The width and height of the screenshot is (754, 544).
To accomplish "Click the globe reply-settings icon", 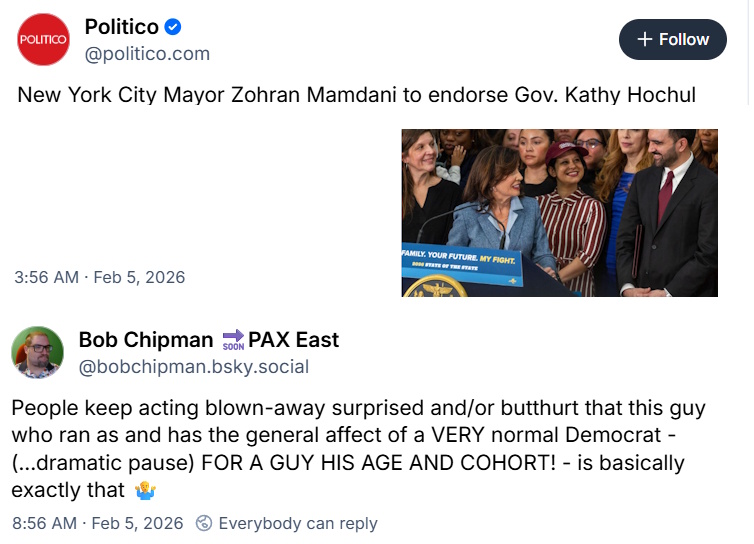I will (204, 523).
